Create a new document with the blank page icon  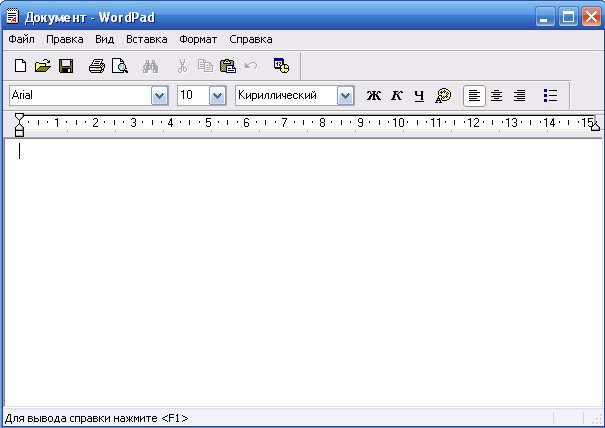point(20,66)
